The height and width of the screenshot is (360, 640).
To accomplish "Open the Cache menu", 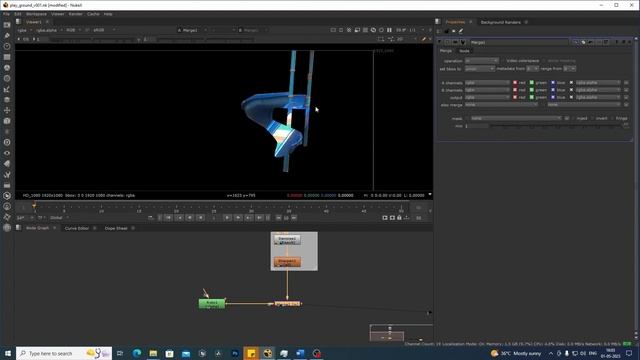I will point(93,14).
